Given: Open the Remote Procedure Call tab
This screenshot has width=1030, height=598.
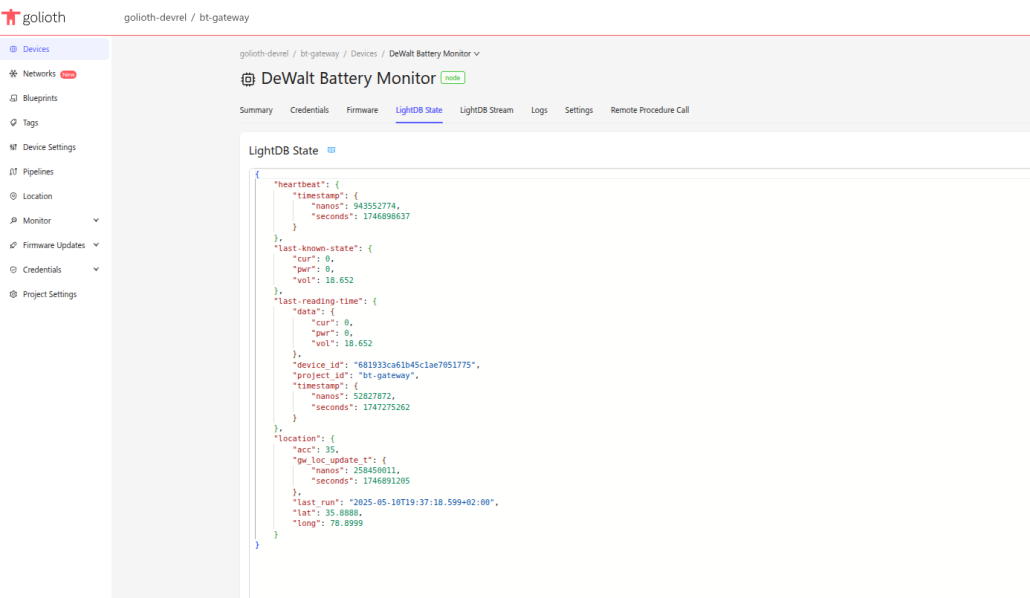Looking at the screenshot, I should [650, 110].
